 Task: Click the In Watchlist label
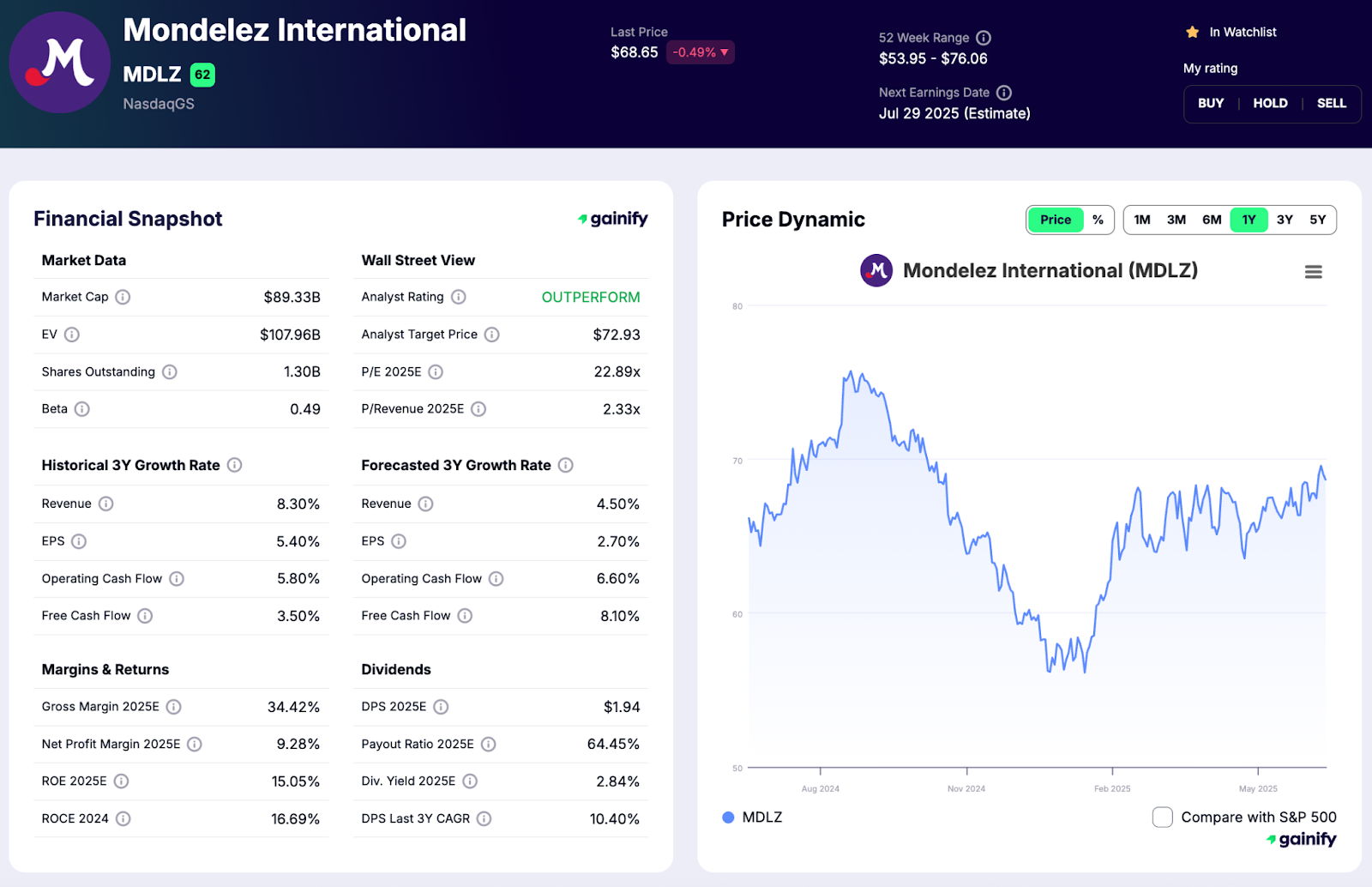point(1243,33)
